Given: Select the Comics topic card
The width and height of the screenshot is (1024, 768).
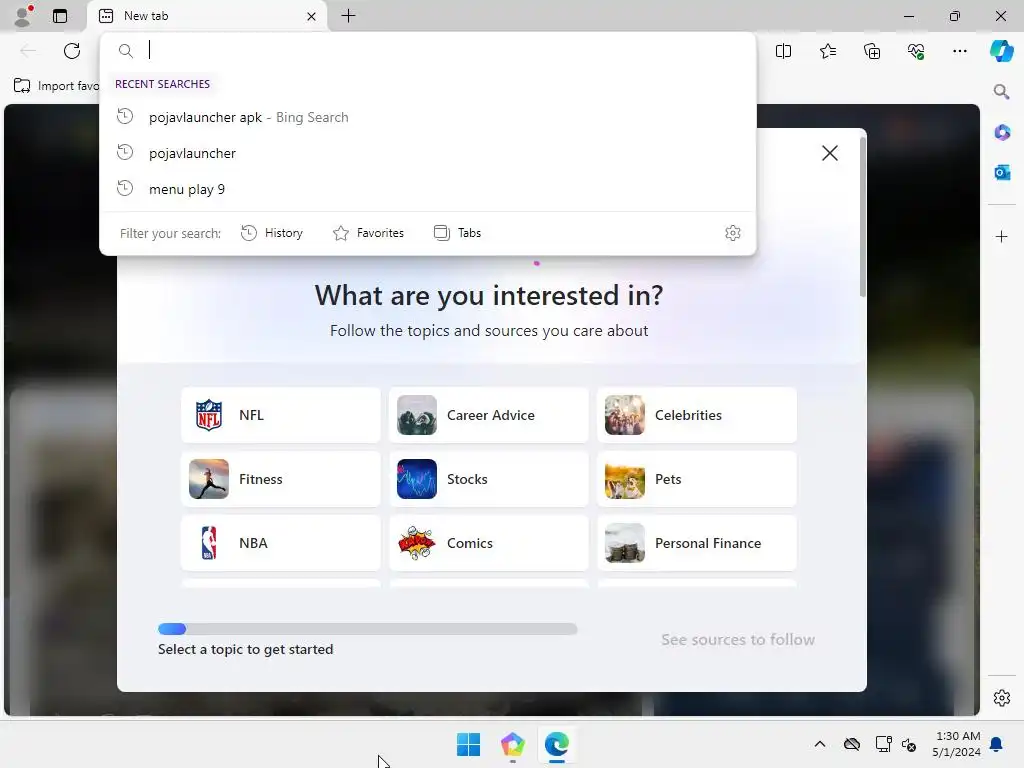Looking at the screenshot, I should pos(488,543).
